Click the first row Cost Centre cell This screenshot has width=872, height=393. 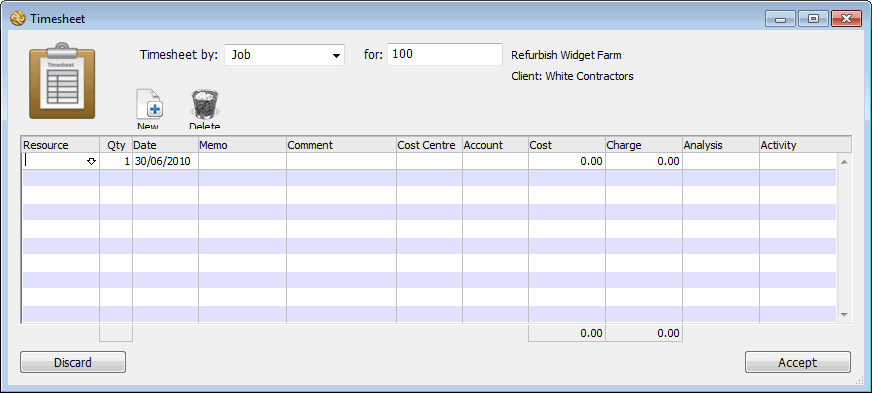(x=429, y=162)
